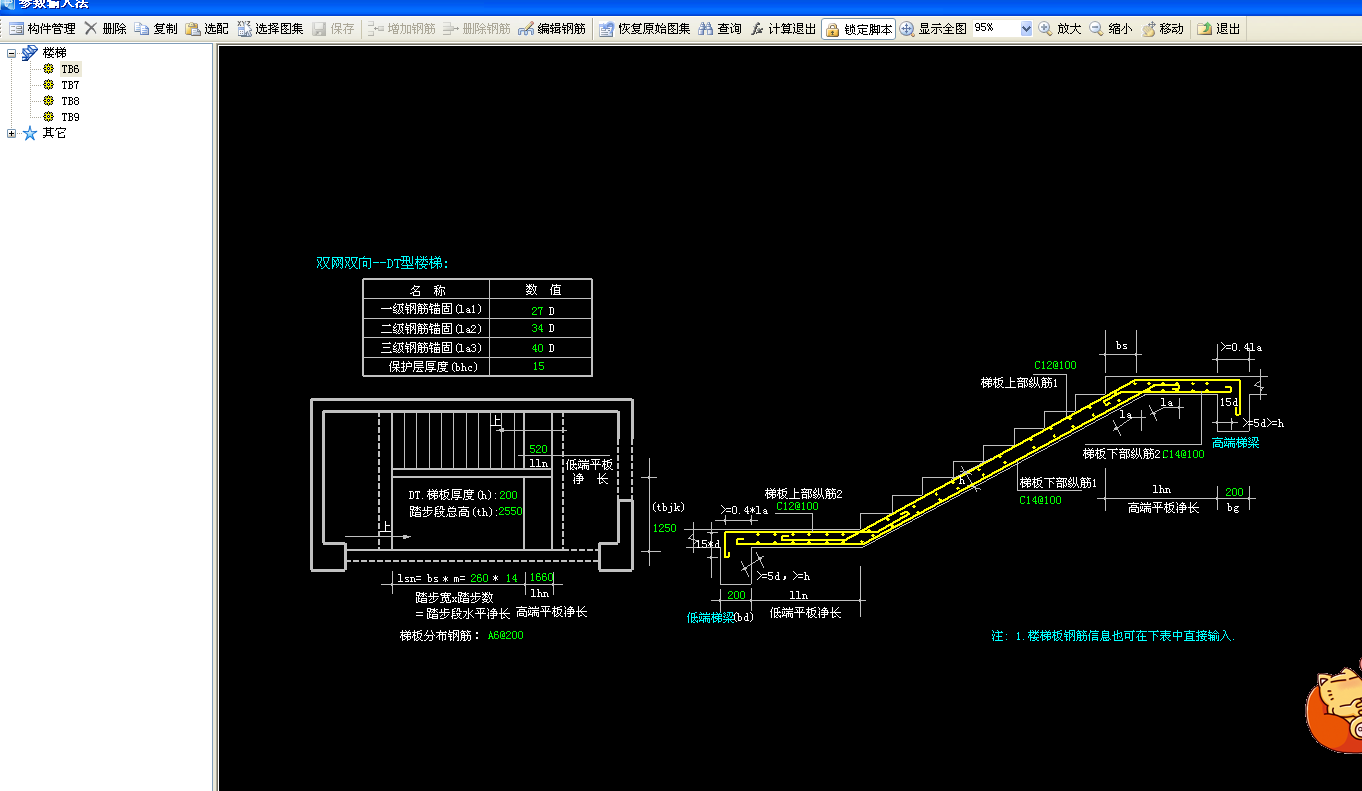The height and width of the screenshot is (791, 1362).
Task: Click the 删除 delete tool
Action: coord(105,29)
